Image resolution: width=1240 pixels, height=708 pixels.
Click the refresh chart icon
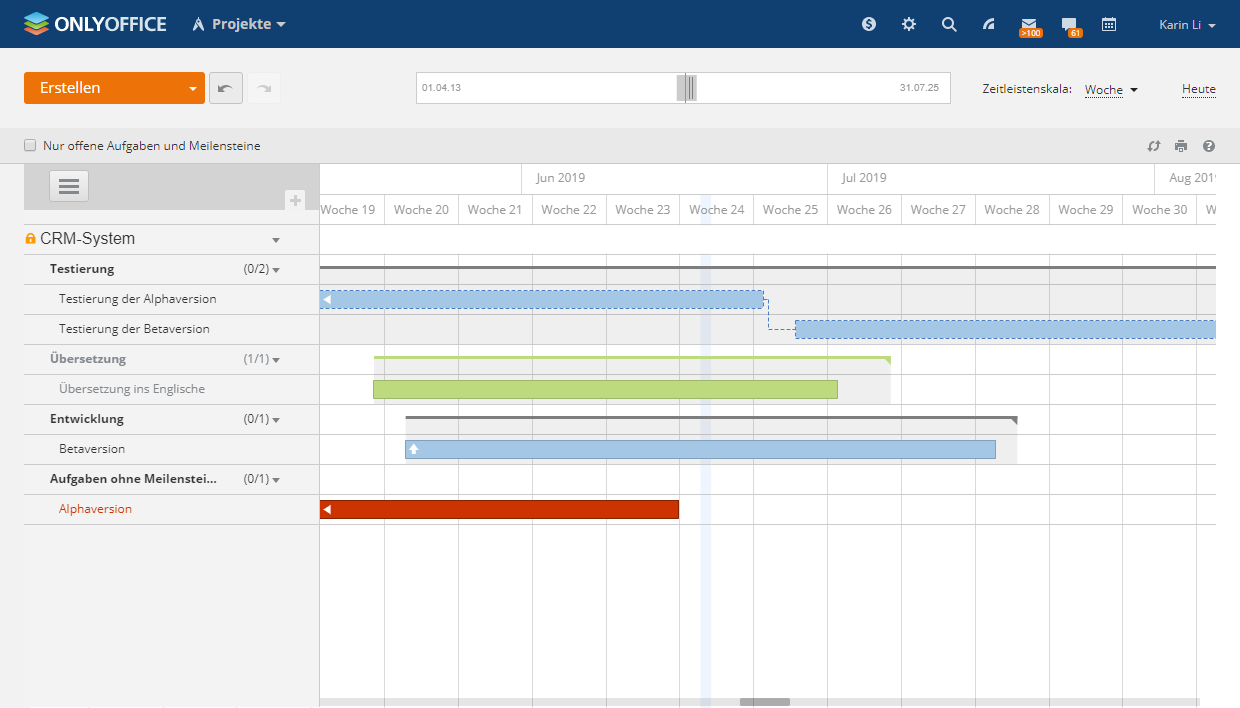coord(1153,146)
